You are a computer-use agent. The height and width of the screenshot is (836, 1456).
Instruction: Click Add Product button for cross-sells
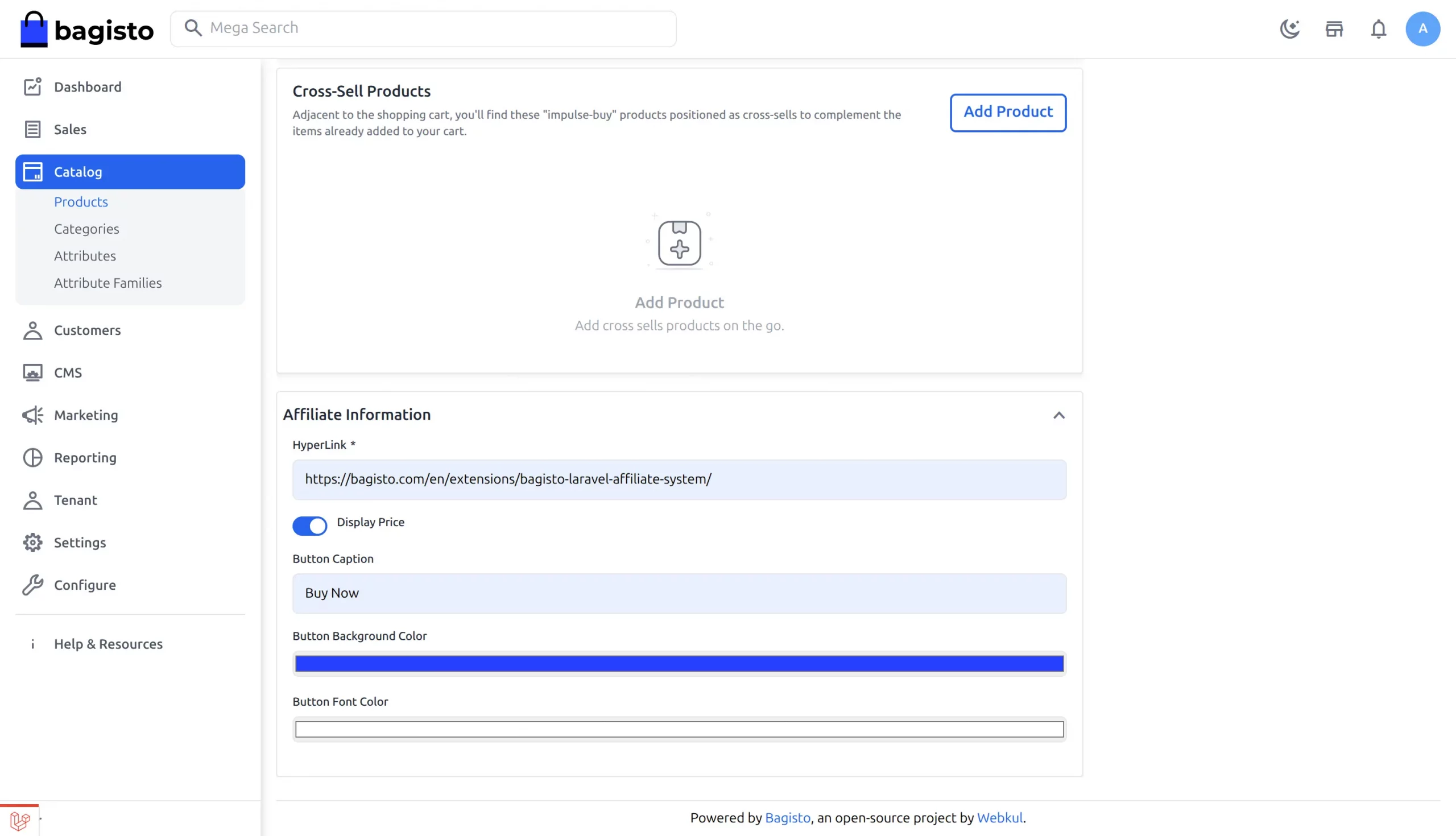tap(1008, 113)
